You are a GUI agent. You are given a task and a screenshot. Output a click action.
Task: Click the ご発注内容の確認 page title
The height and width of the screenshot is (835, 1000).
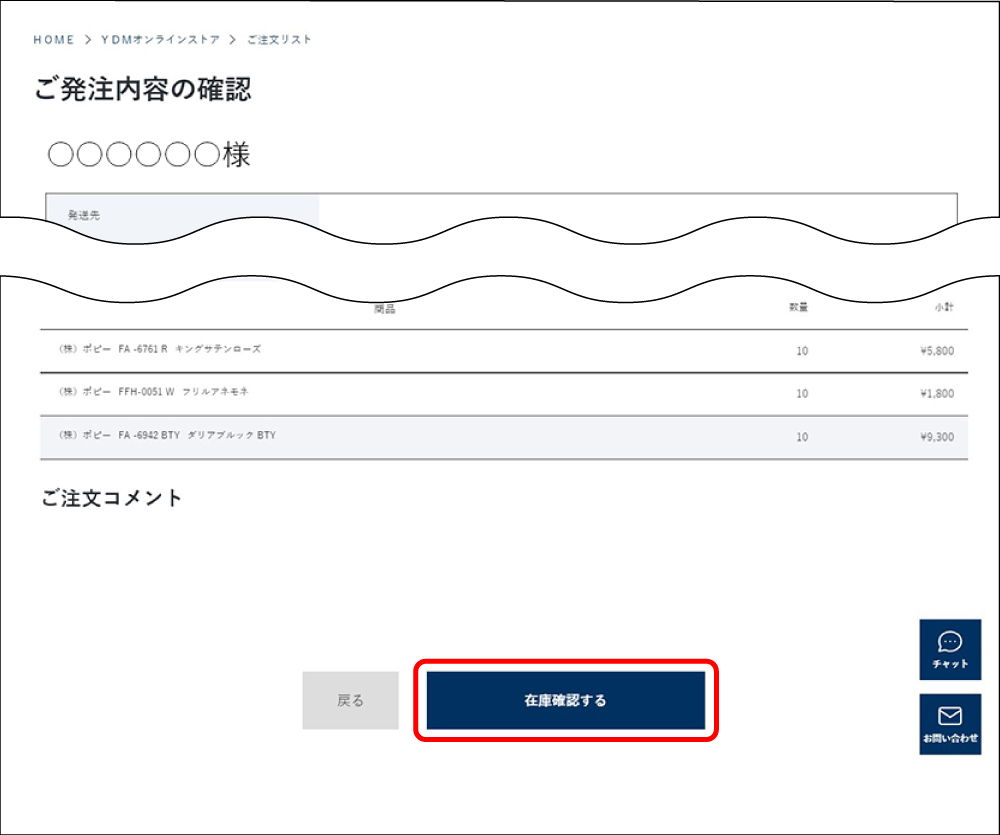pyautogui.click(x=143, y=89)
